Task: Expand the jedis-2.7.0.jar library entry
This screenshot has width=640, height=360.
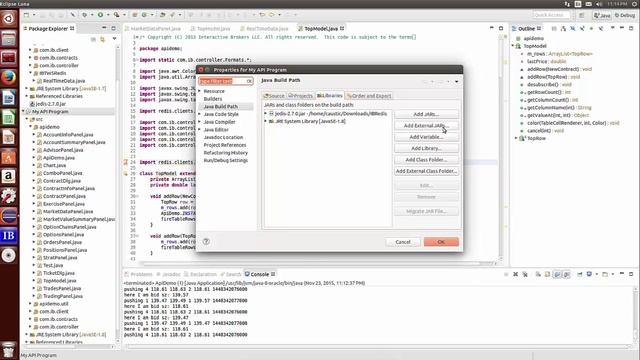Action: (266, 114)
